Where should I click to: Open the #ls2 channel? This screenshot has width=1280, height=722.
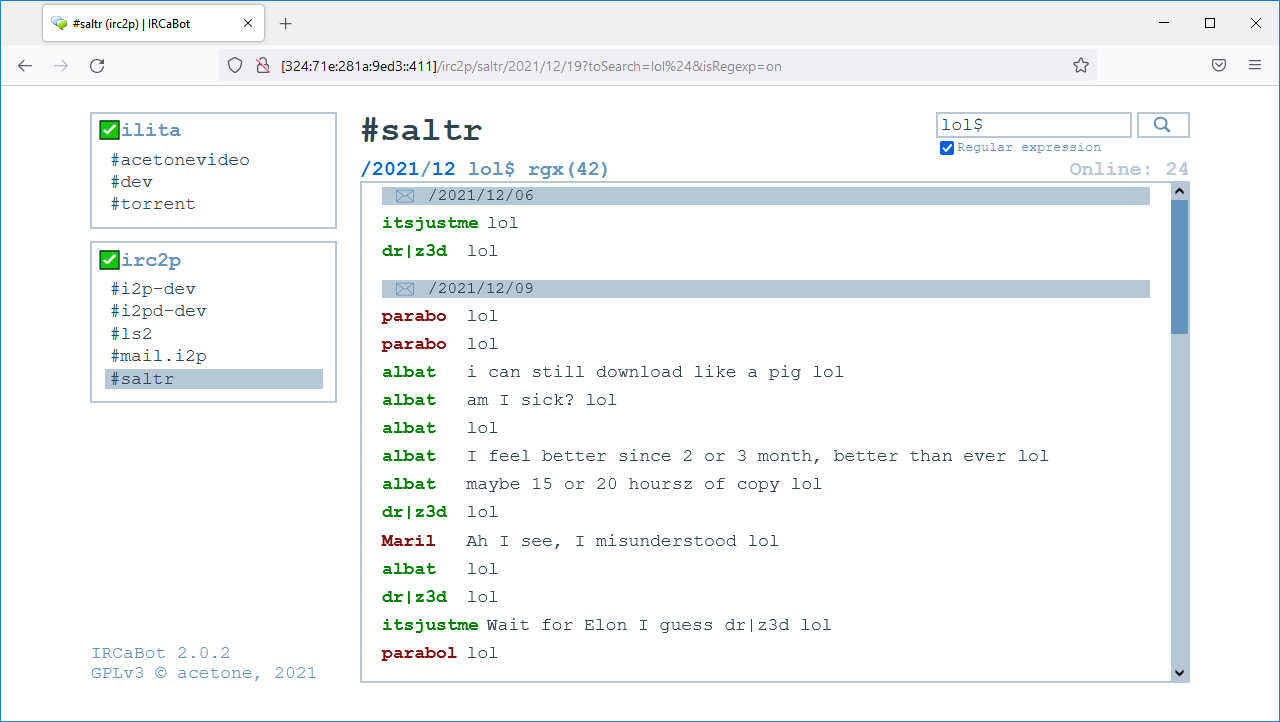pos(132,333)
